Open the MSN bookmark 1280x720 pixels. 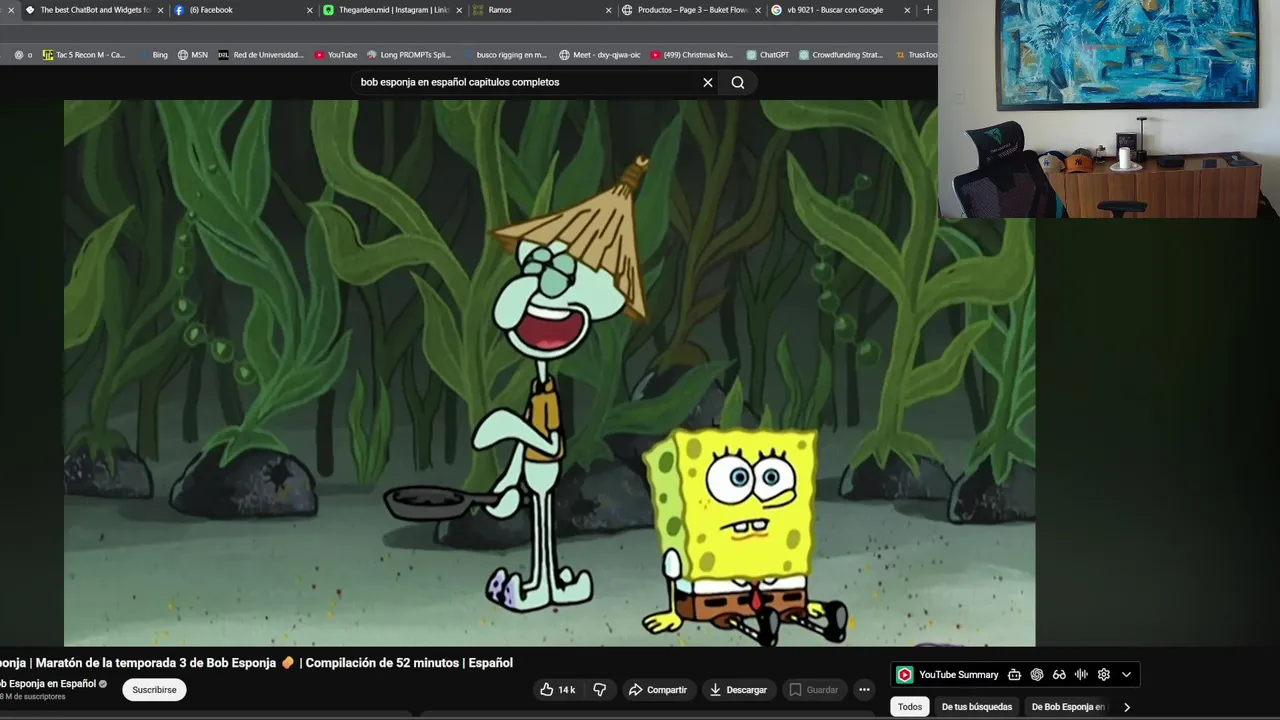tap(193, 55)
